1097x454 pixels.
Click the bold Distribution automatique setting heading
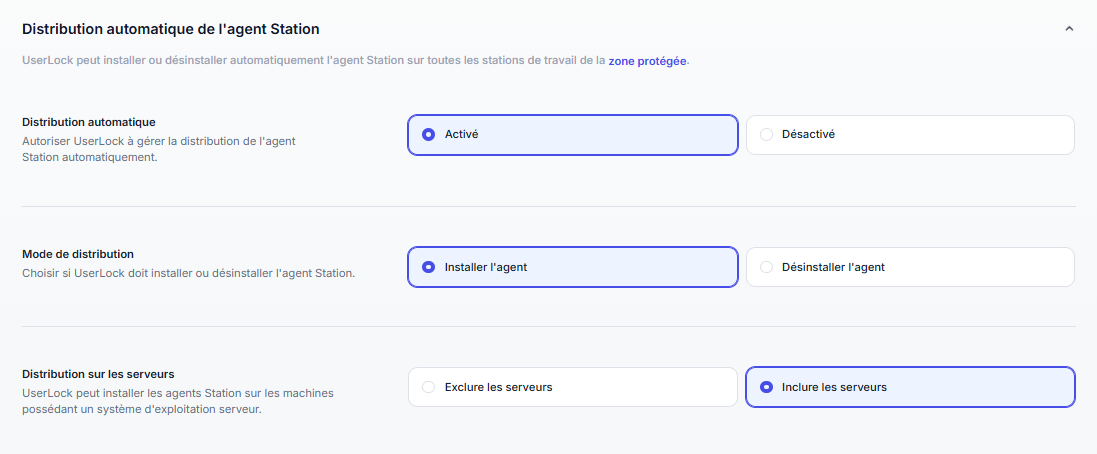point(88,122)
